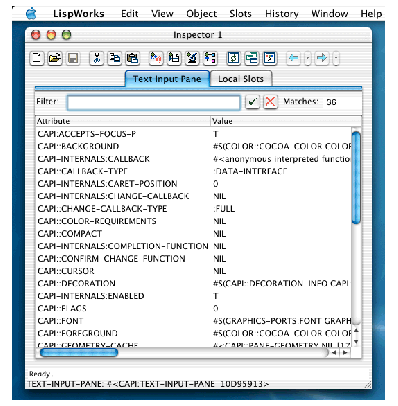The image size is (398, 406).
Task: Open the Edit menu
Action: click(129, 14)
